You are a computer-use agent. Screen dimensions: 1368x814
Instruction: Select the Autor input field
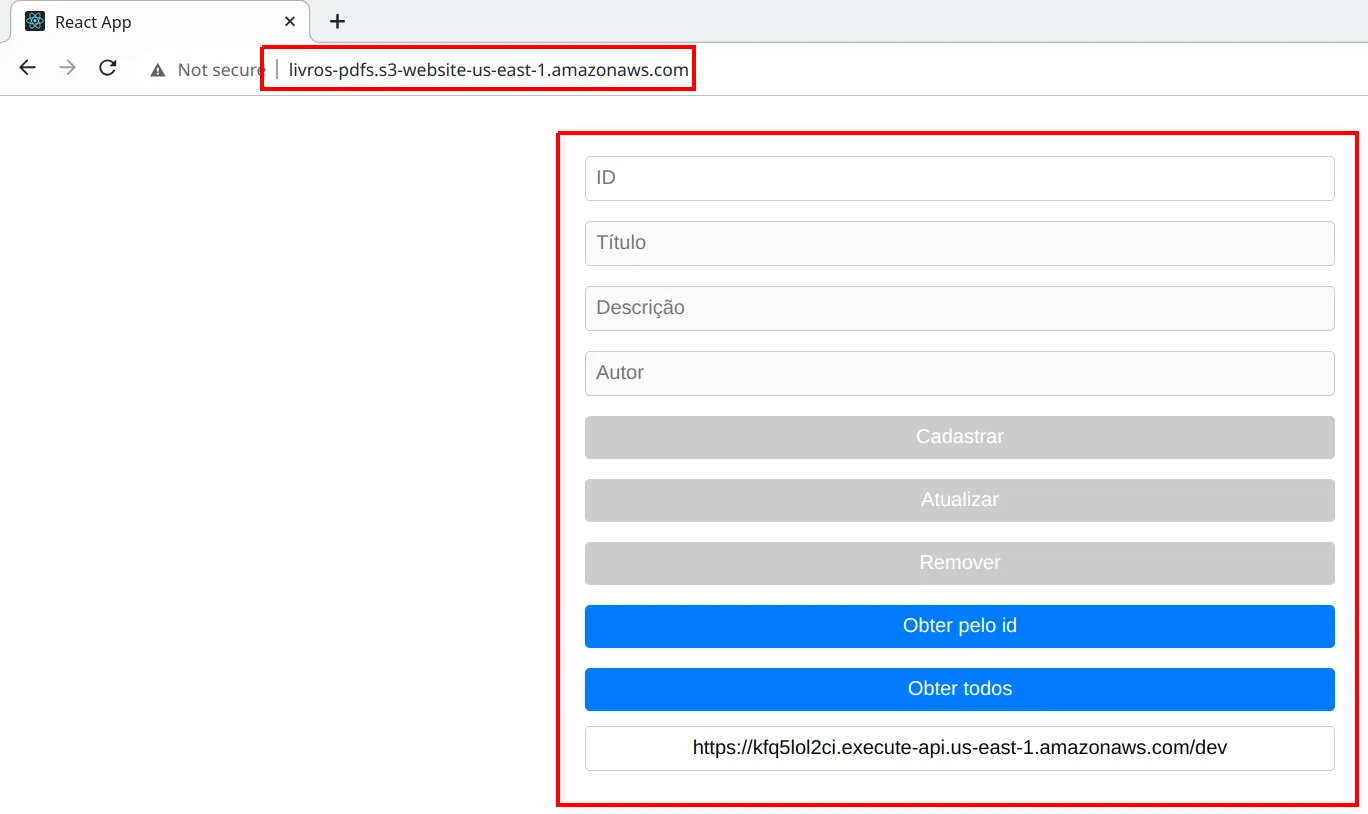[959, 373]
